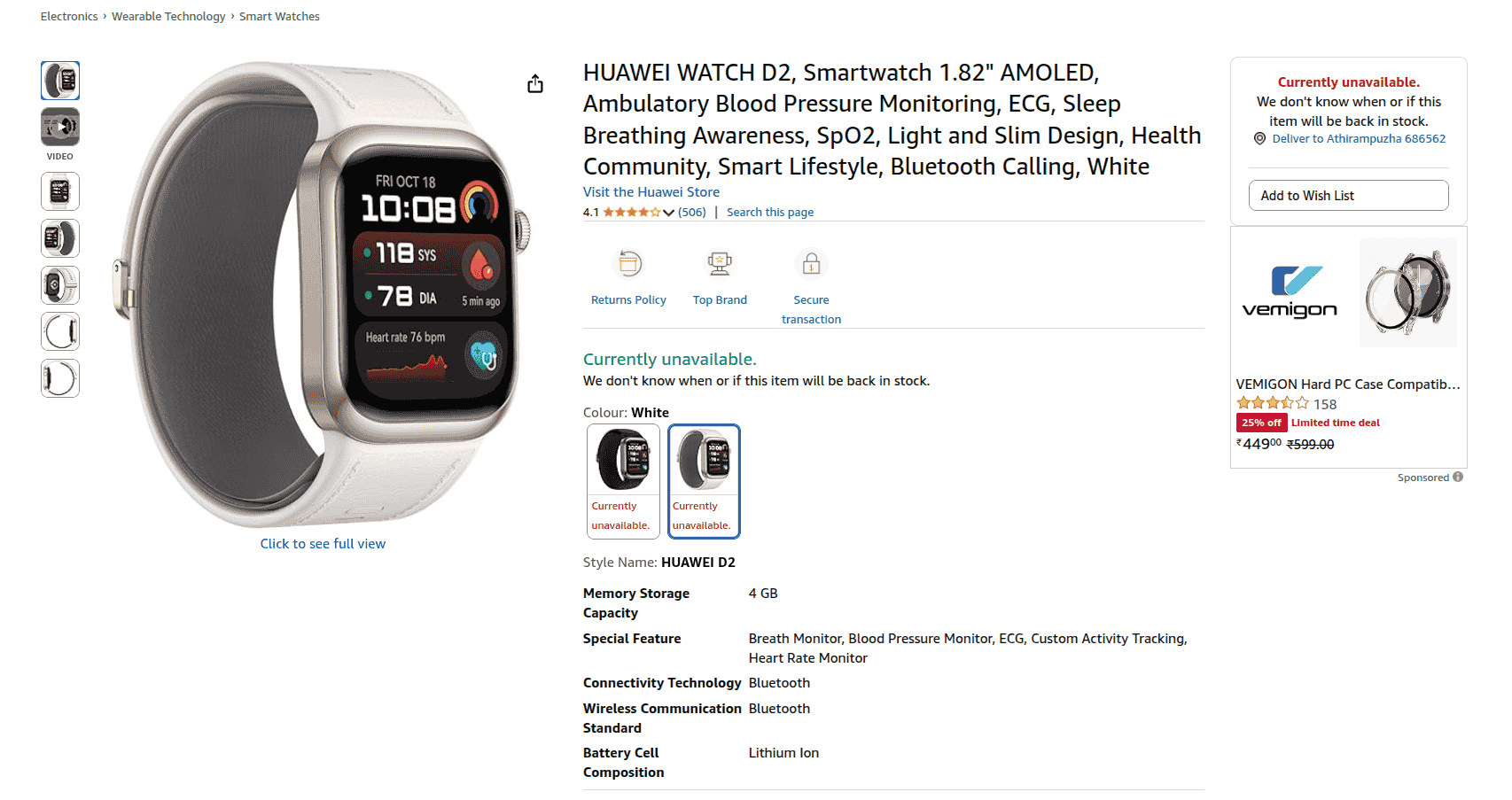Open the Electronics breadcrumb category
Screen dimensions: 1512x800
click(x=69, y=16)
